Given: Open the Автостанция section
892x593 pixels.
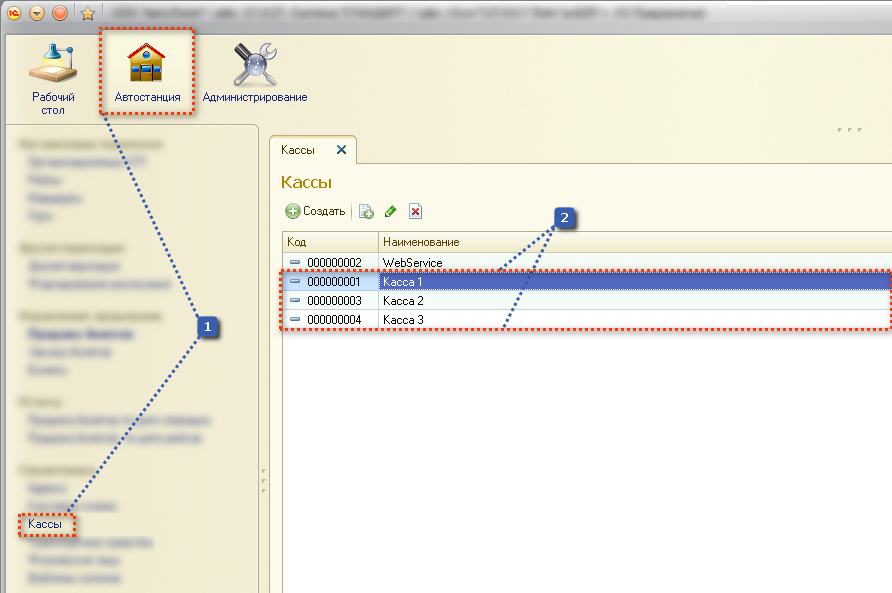Looking at the screenshot, I should (x=147, y=74).
